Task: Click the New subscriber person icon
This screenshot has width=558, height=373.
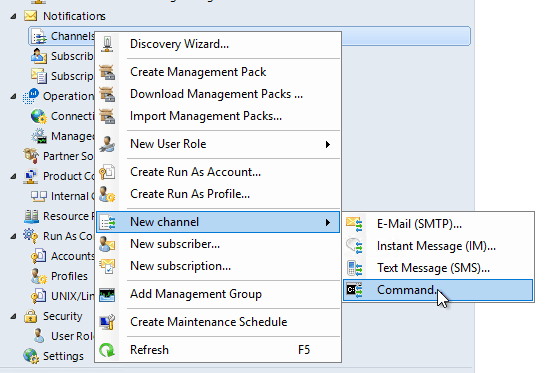Action: (107, 245)
